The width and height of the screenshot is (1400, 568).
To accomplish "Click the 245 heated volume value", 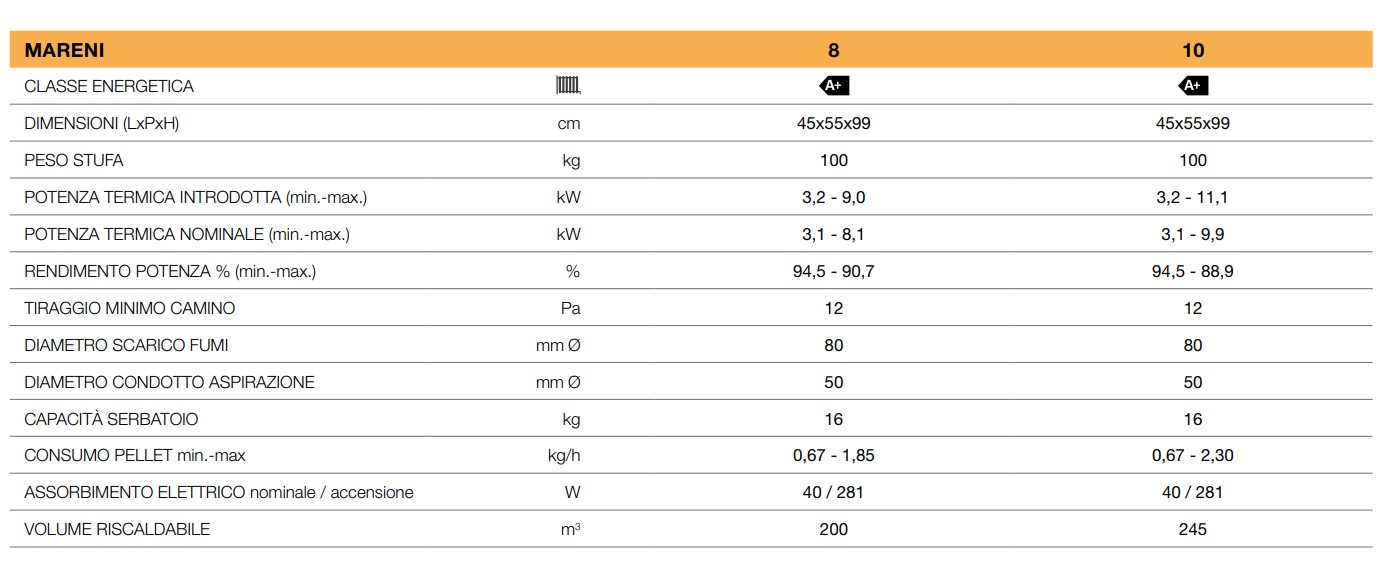I will (x=1193, y=529).
